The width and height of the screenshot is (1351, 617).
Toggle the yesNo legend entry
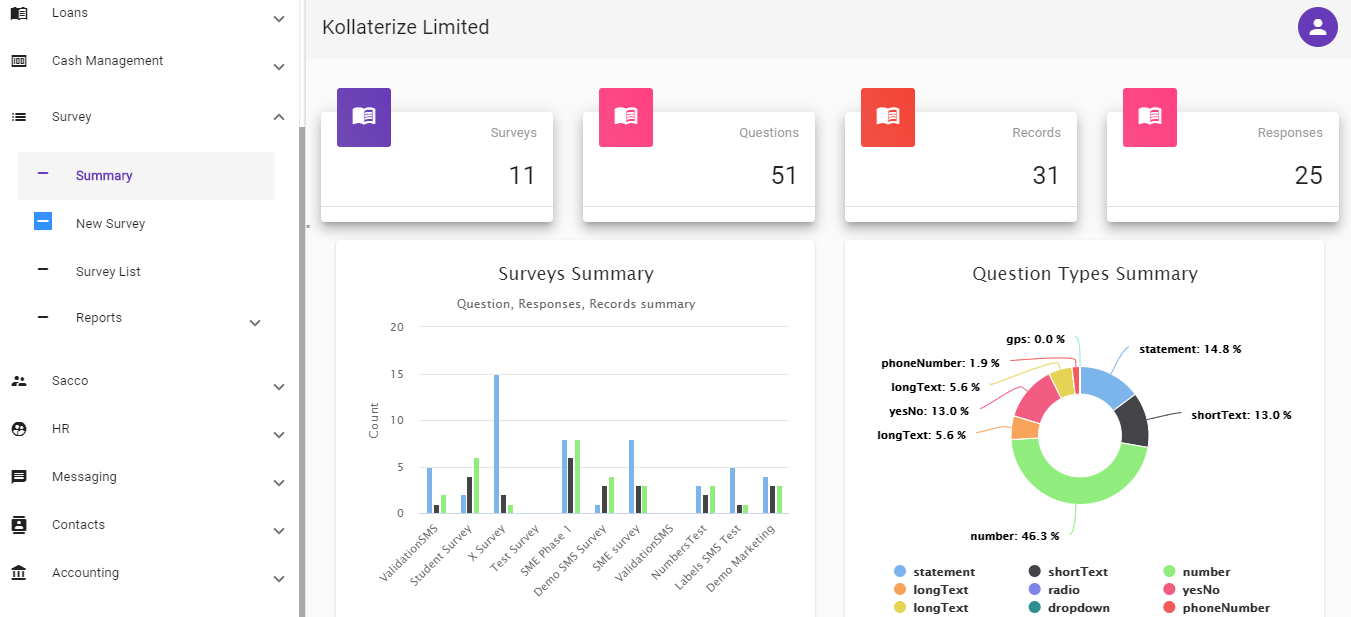(x=1191, y=590)
